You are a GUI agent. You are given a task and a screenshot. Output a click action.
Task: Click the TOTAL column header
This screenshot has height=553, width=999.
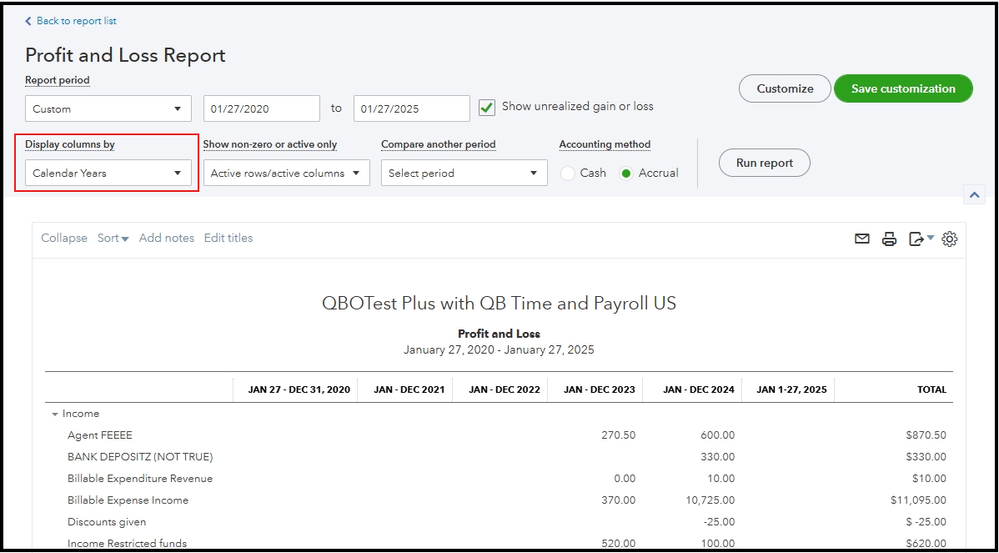click(932, 390)
